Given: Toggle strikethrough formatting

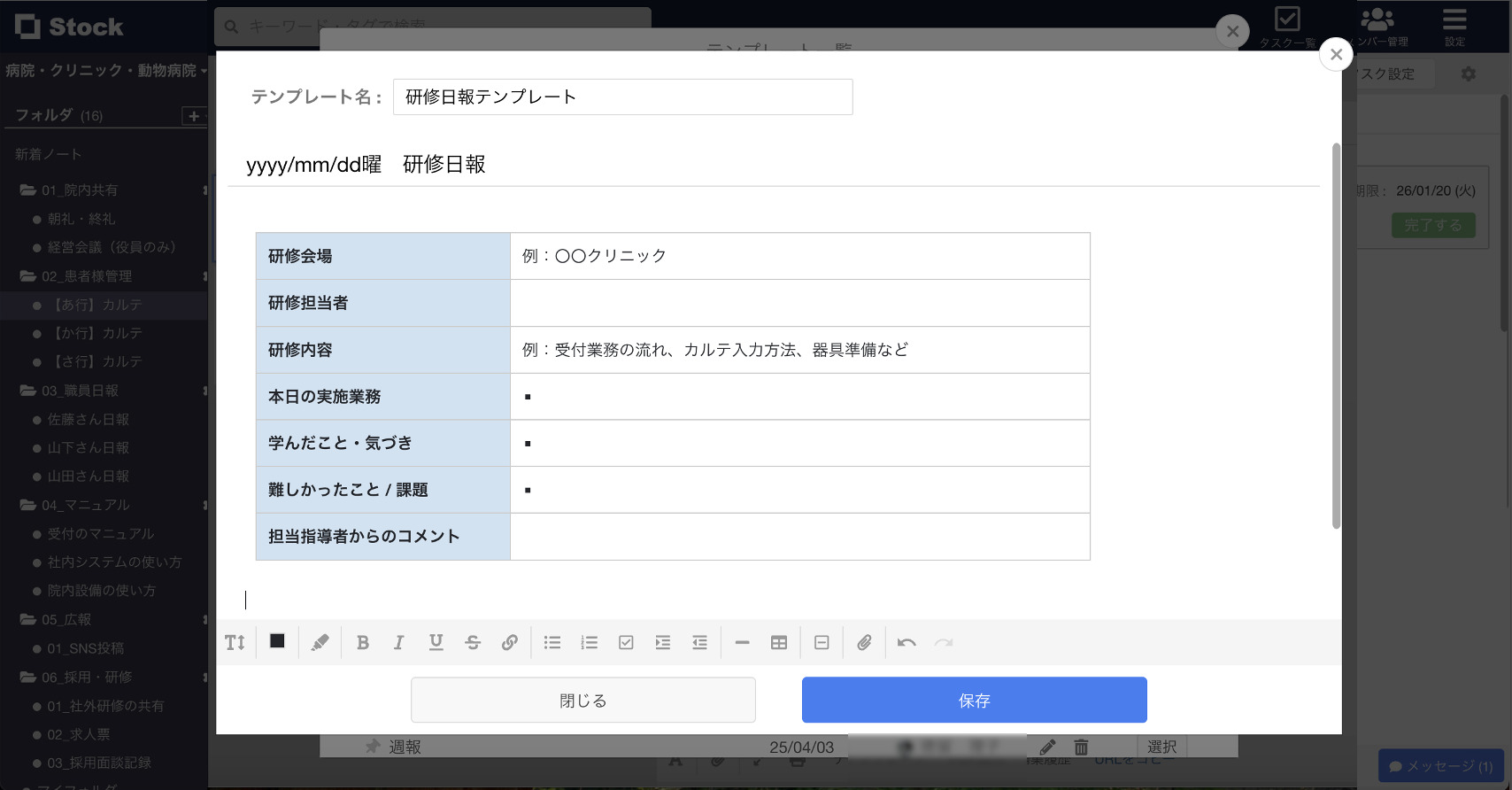Looking at the screenshot, I should point(473,643).
